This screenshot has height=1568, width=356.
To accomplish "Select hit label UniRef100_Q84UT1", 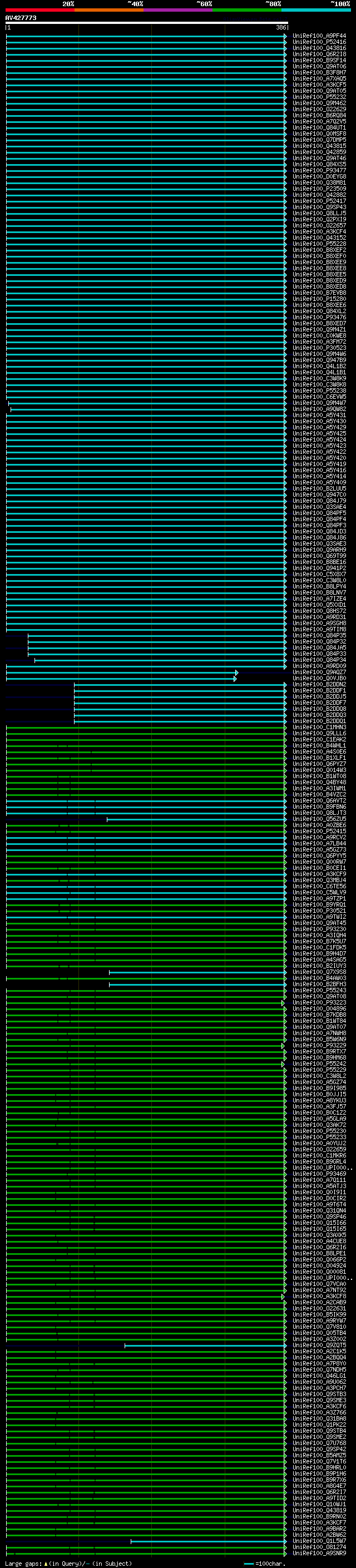I will click(x=319, y=127).
